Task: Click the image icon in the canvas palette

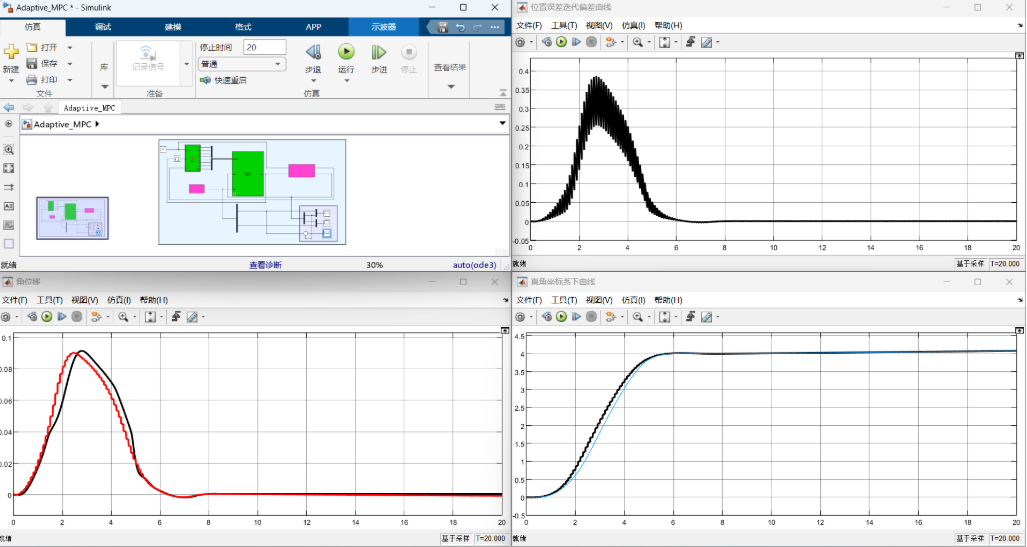Action: pyautogui.click(x=9, y=225)
